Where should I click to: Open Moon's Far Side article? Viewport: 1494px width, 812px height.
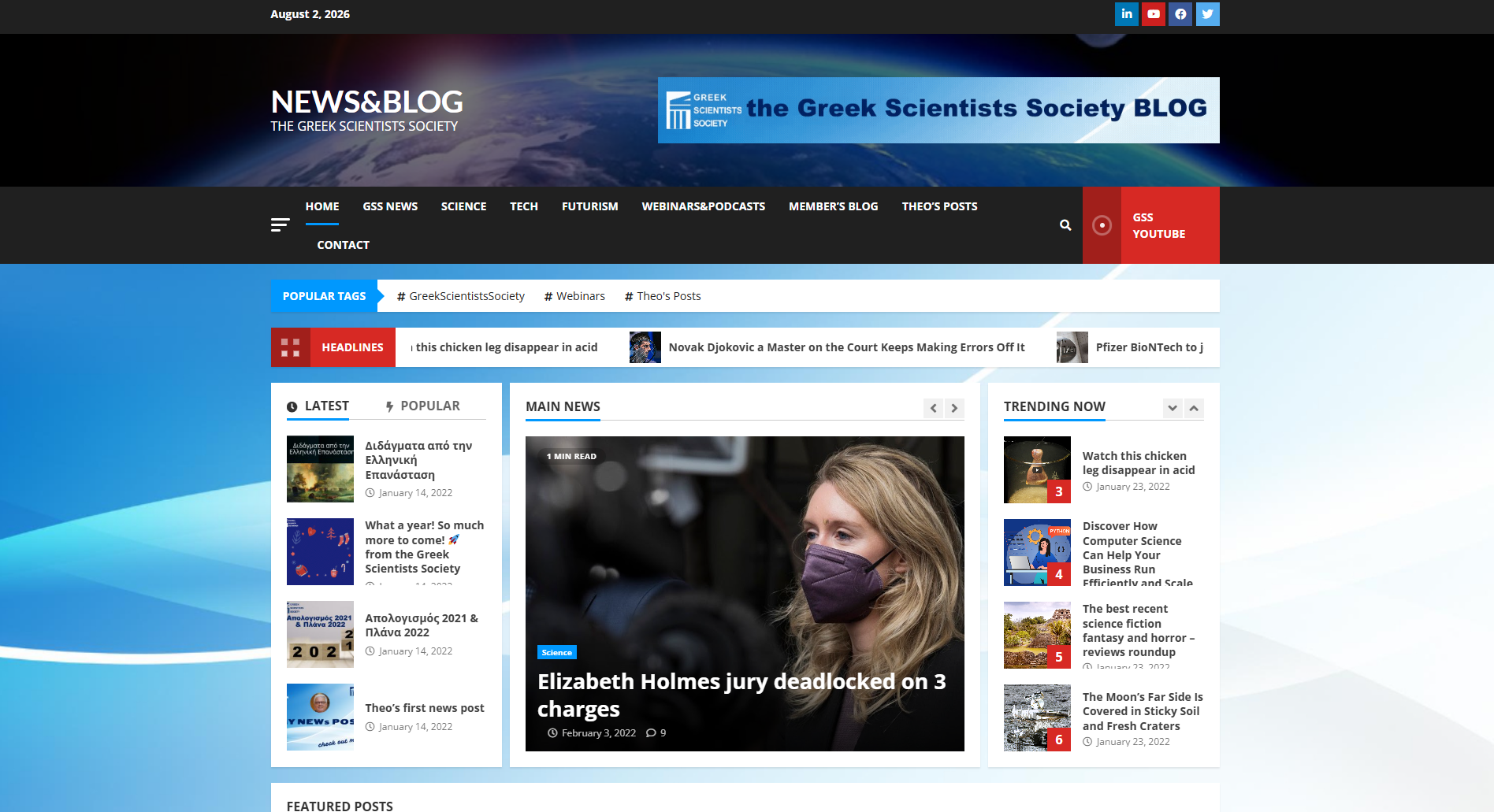[x=1143, y=711]
